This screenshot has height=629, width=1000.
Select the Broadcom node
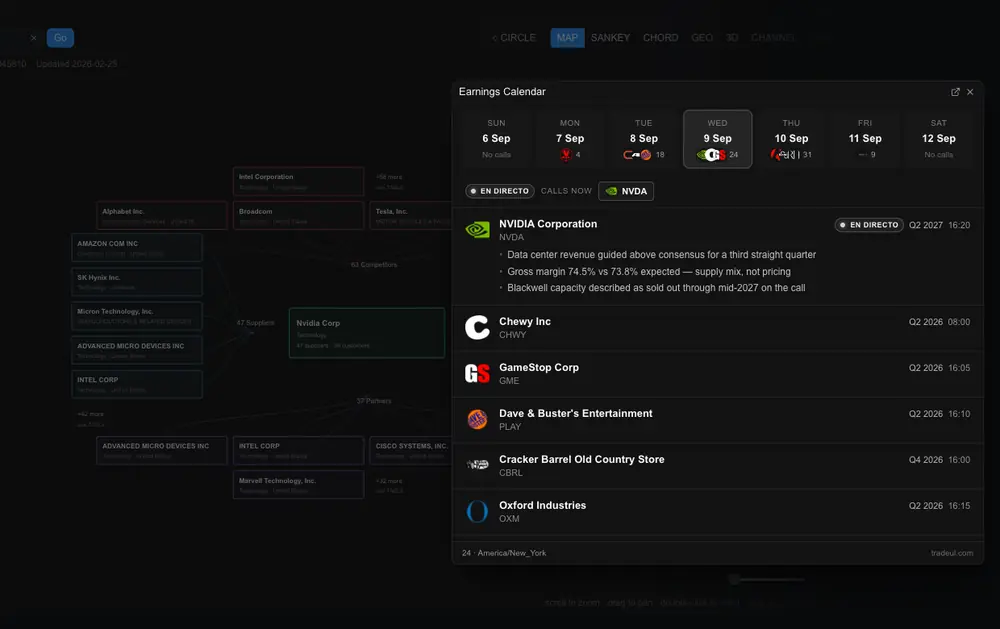click(298, 216)
